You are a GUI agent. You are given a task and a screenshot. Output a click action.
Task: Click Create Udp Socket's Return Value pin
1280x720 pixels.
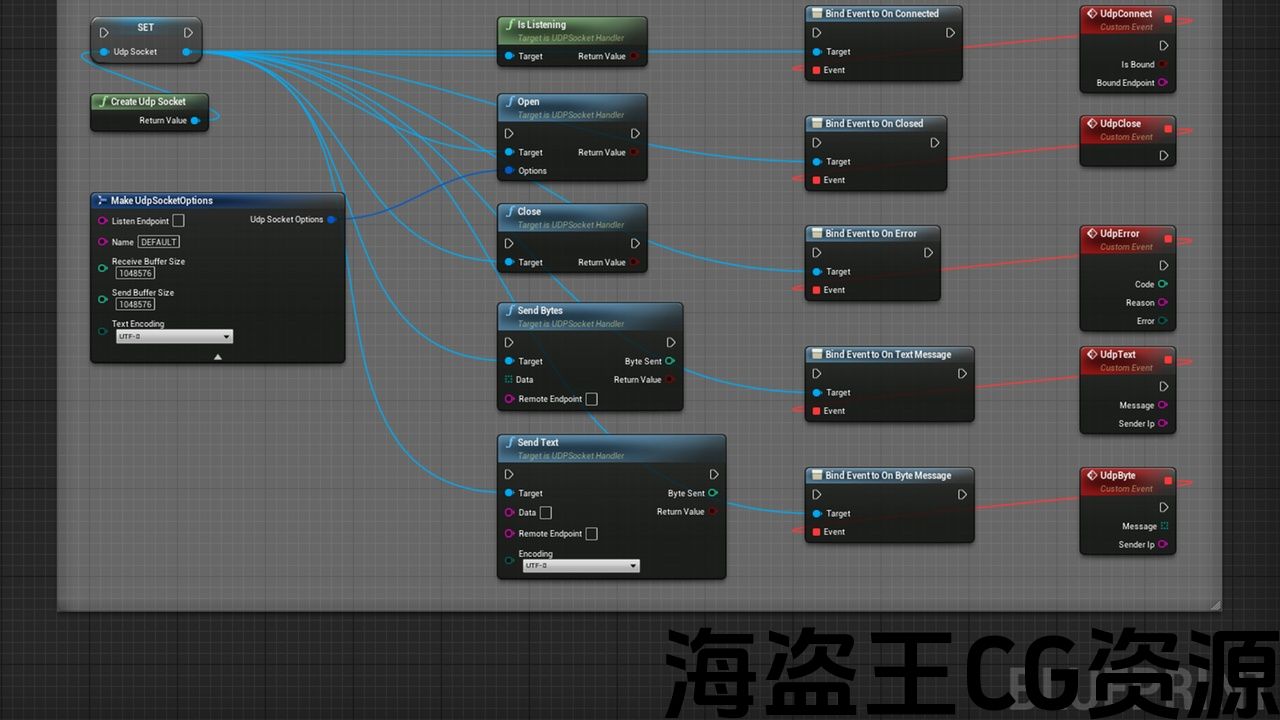195,121
